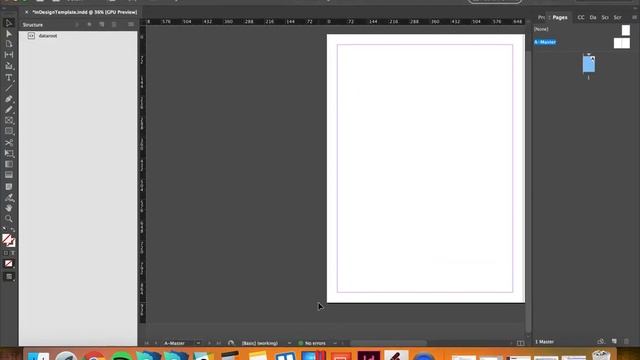
Task: Close the InDesignTemplate.indd document tab
Action: (x=27, y=12)
